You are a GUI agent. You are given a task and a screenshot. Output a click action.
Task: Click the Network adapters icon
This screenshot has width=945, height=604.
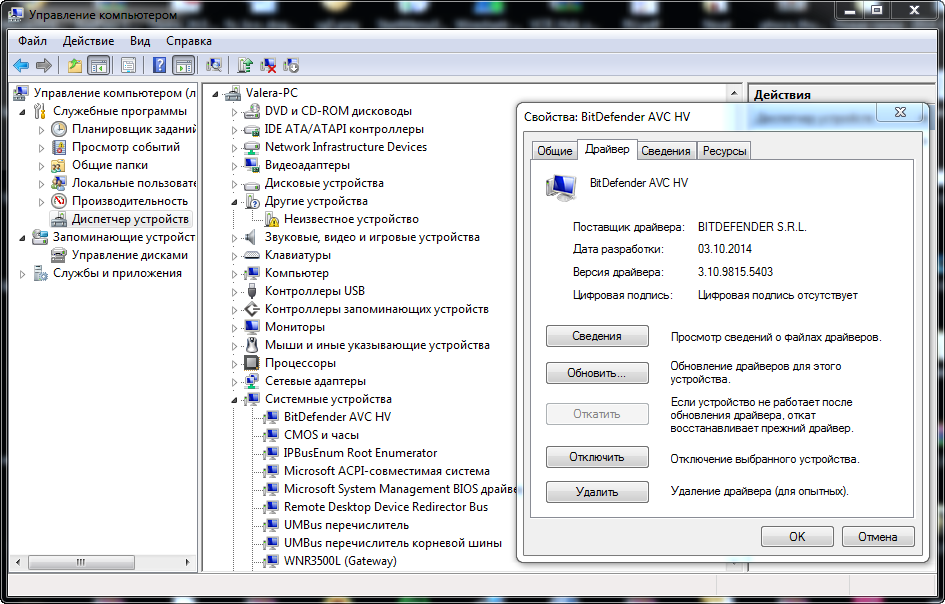point(251,381)
